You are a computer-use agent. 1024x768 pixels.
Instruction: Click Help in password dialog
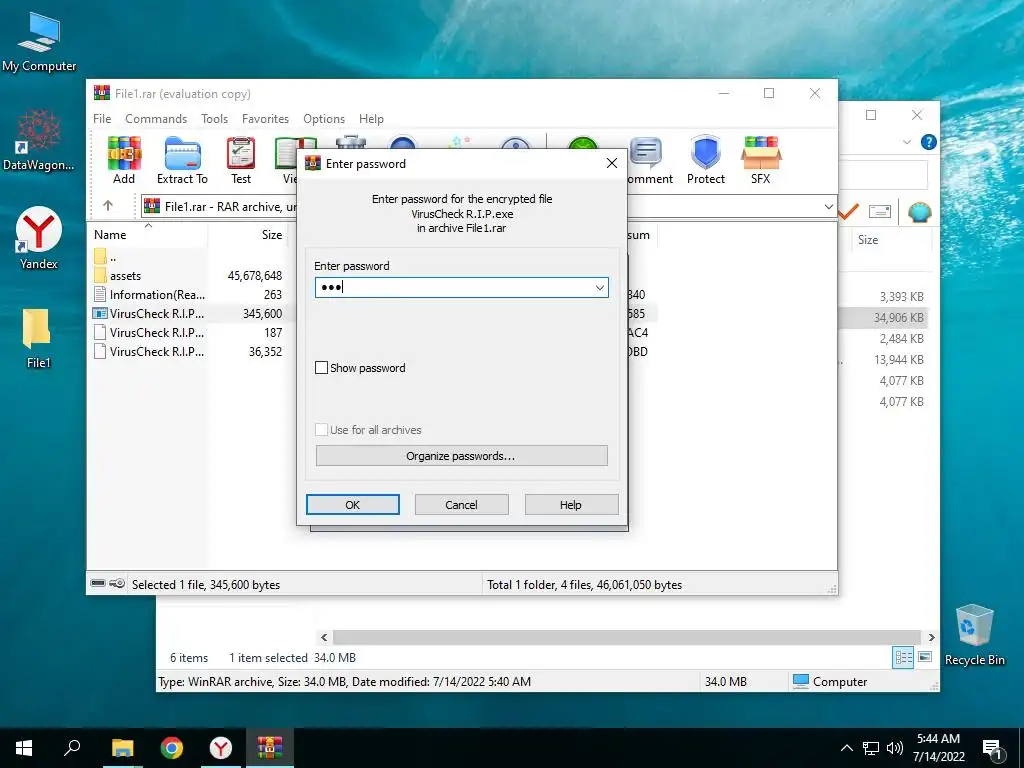pos(571,505)
